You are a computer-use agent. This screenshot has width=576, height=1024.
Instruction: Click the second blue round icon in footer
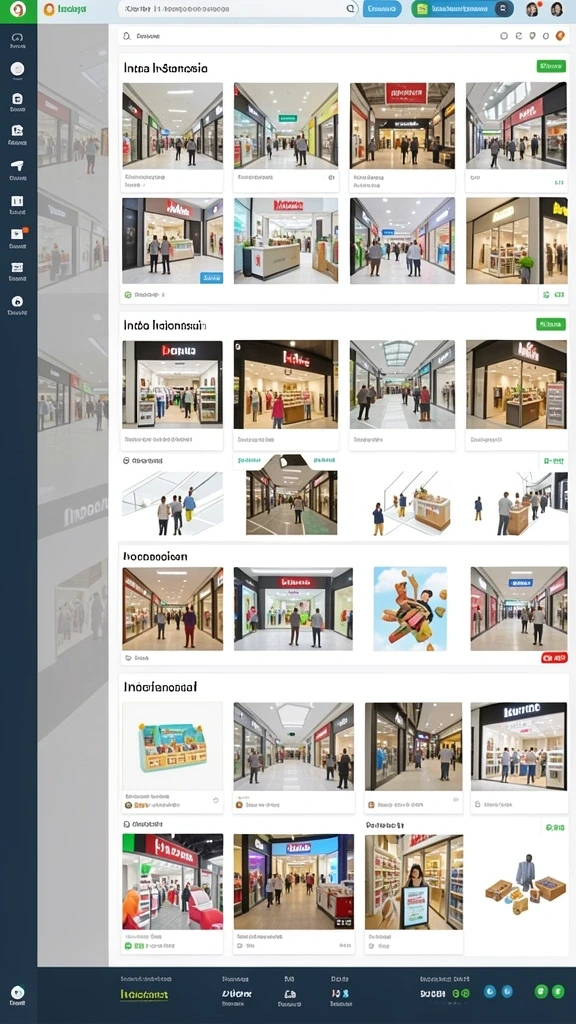click(507, 992)
